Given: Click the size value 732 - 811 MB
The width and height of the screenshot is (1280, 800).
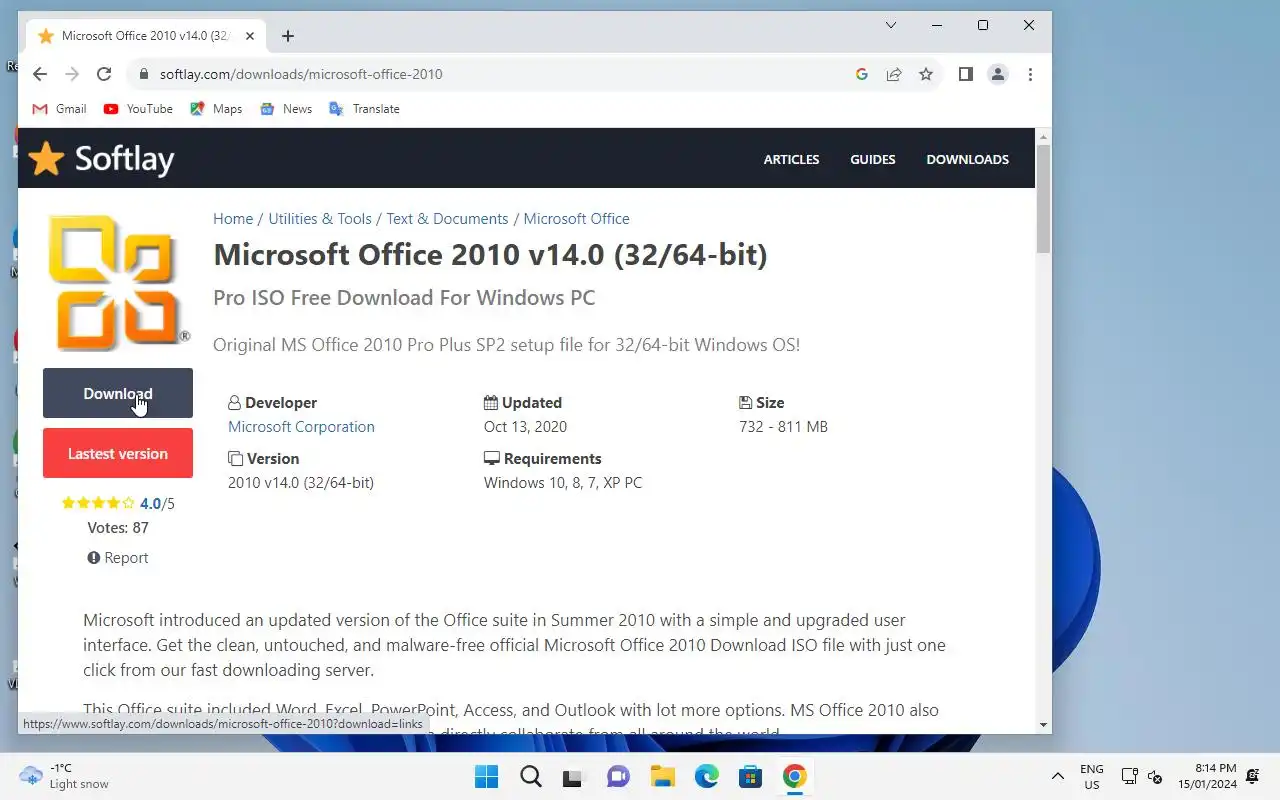Looking at the screenshot, I should coord(783,427).
